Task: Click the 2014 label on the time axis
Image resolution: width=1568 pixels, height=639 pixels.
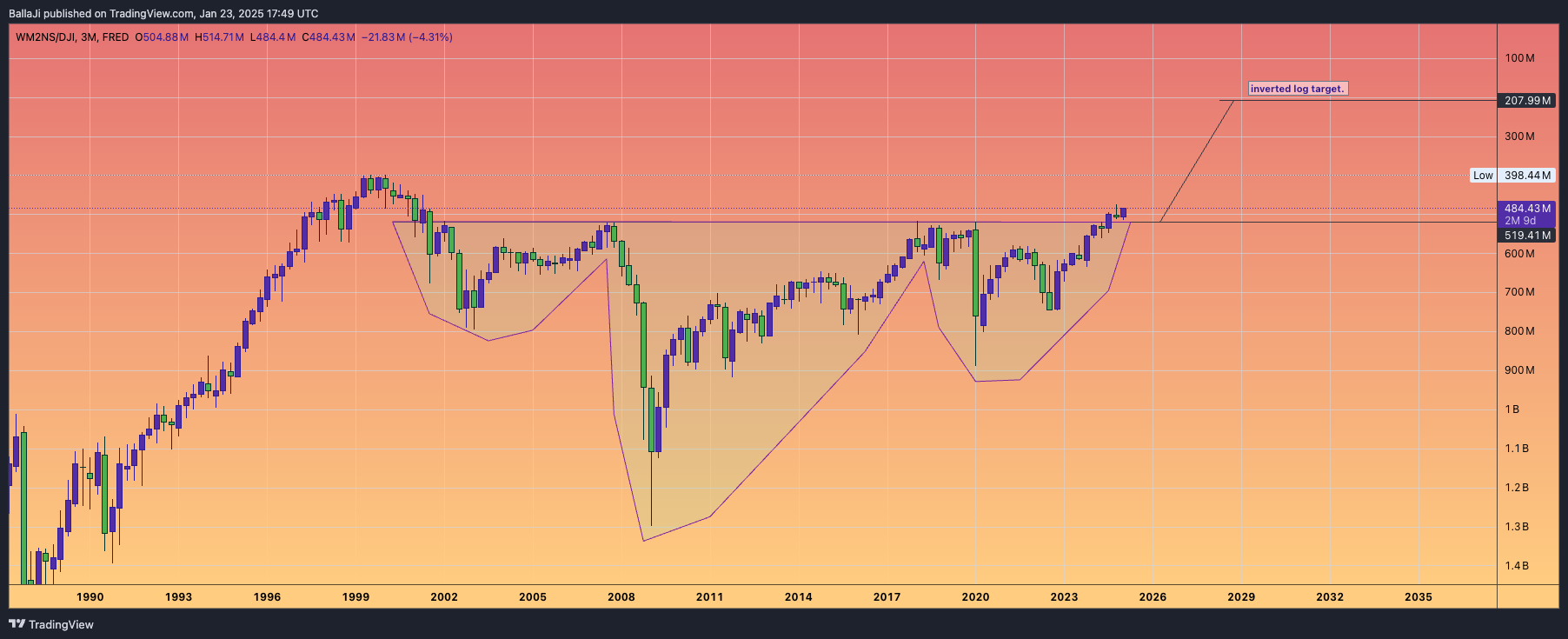Action: [798, 597]
